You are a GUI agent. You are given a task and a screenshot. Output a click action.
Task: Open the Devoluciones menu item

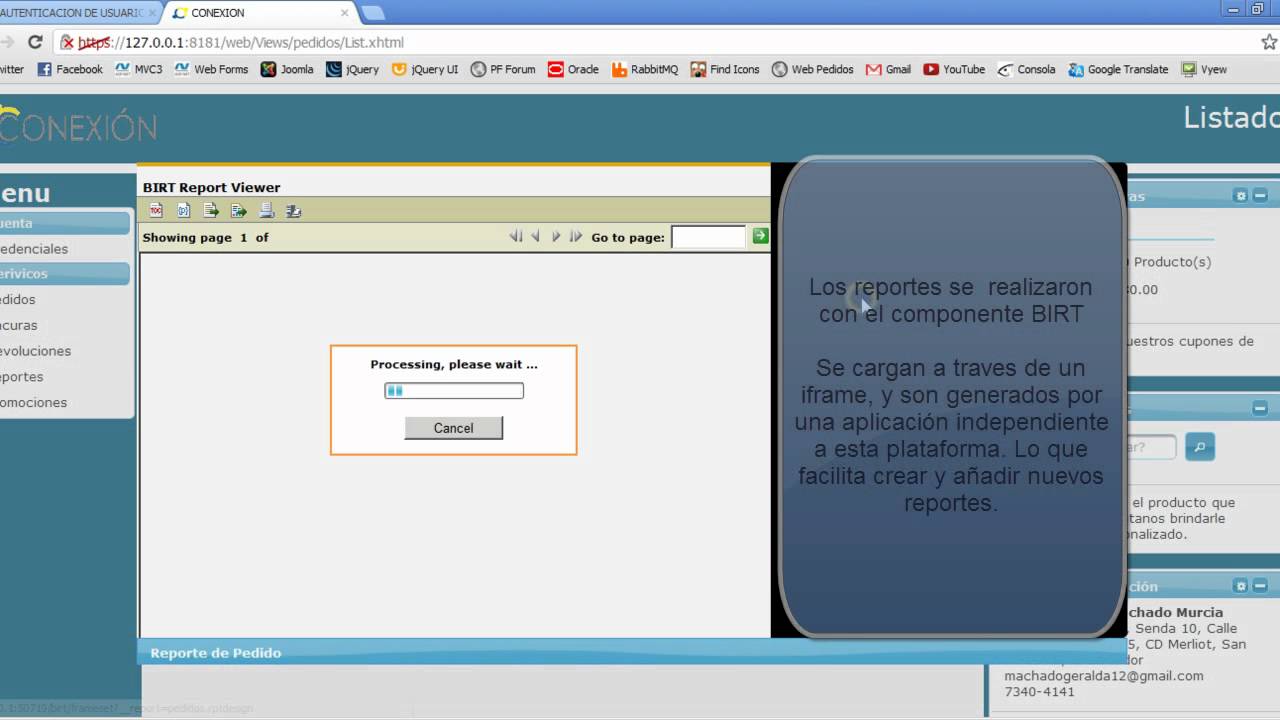pos(36,351)
